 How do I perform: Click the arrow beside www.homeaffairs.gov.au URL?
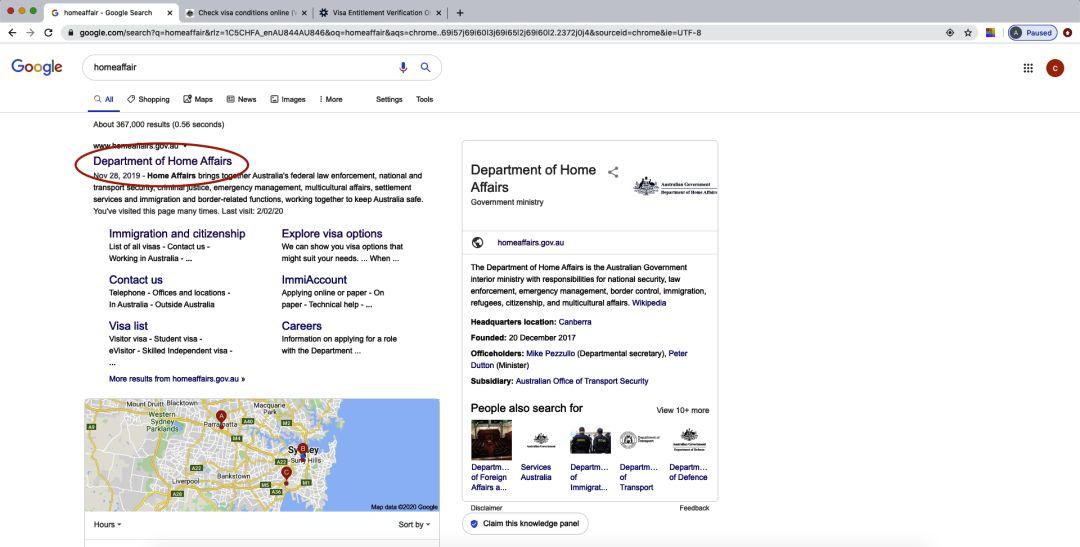(185, 146)
